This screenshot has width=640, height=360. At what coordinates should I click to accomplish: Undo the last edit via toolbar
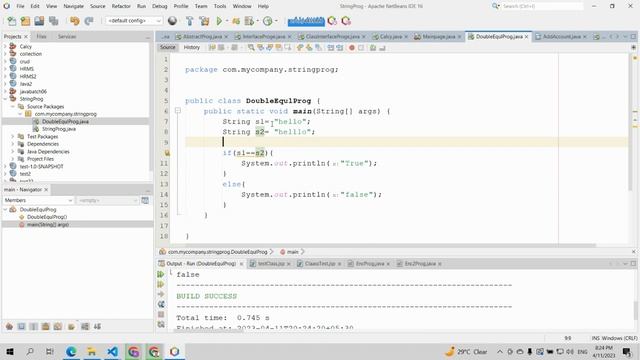point(75,21)
